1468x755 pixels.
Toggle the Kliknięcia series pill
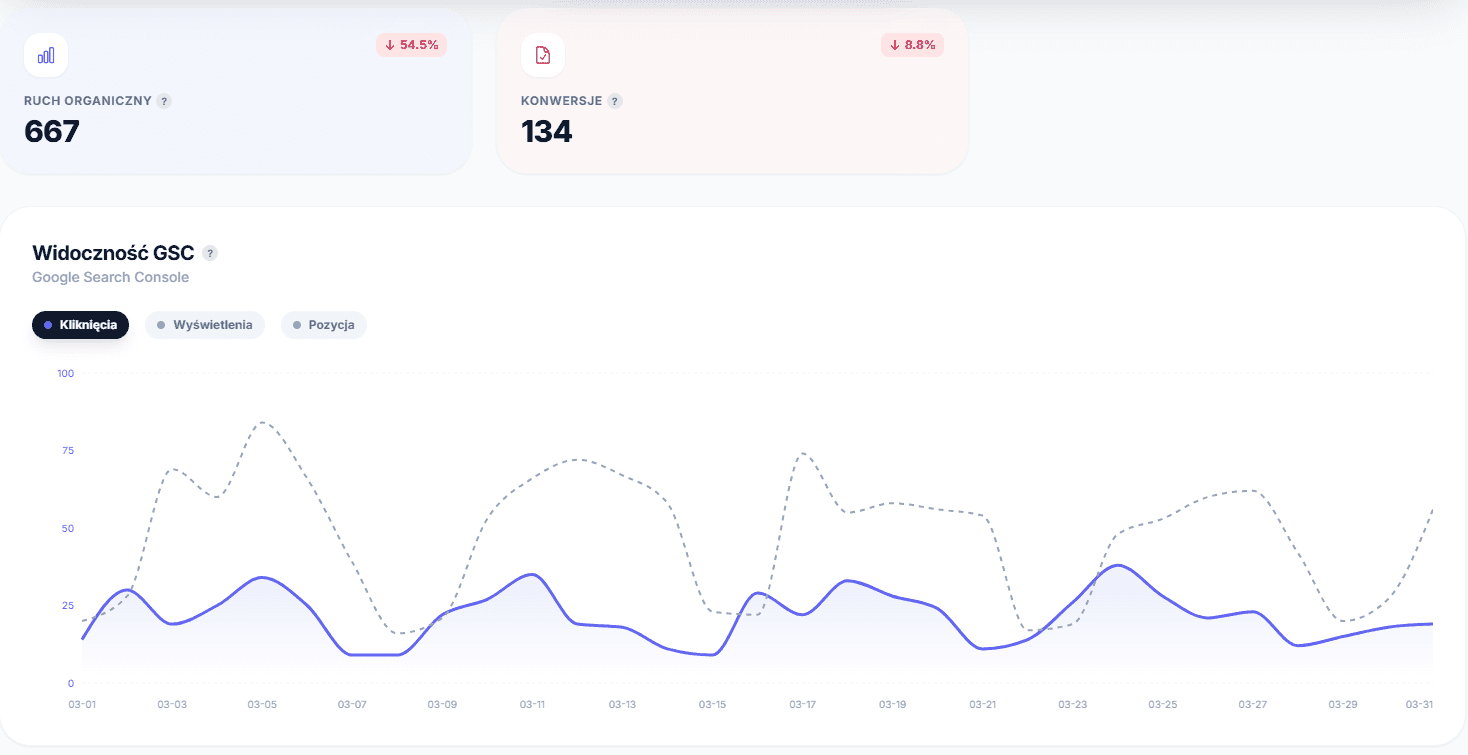click(x=80, y=325)
